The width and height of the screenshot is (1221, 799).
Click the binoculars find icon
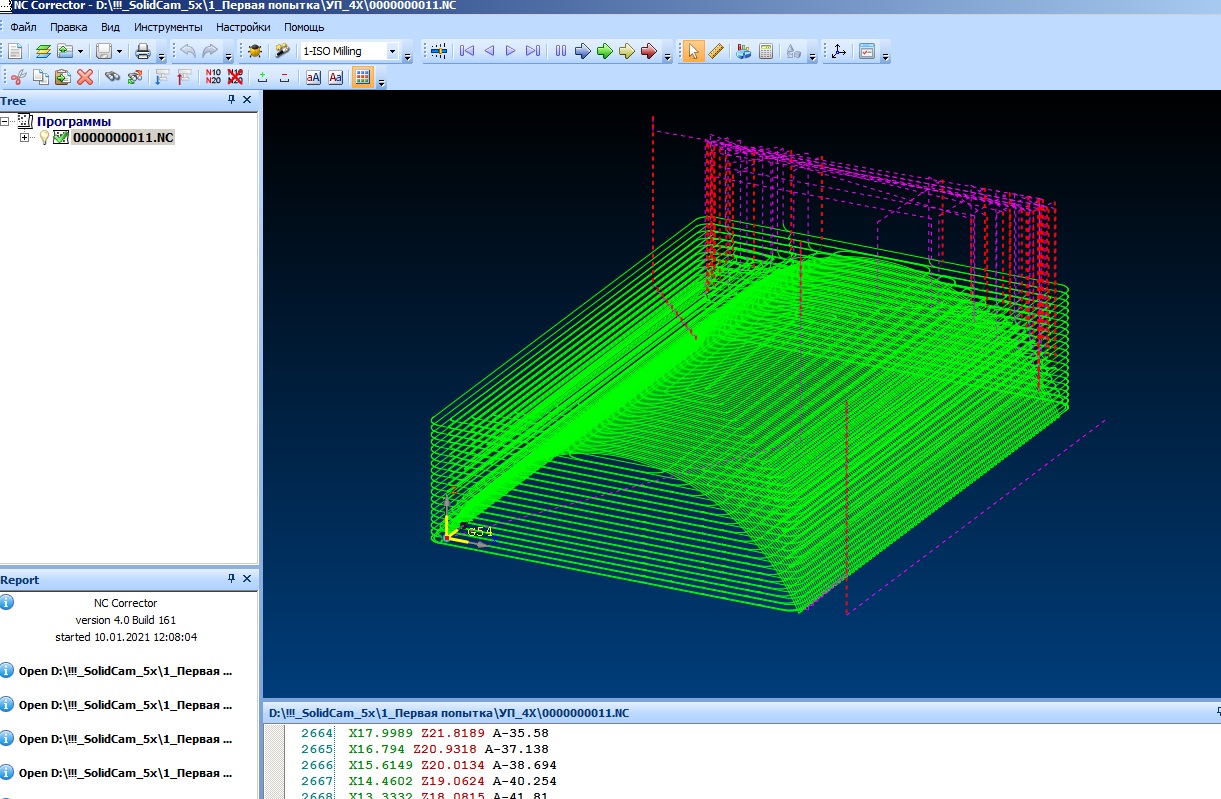click(x=113, y=77)
